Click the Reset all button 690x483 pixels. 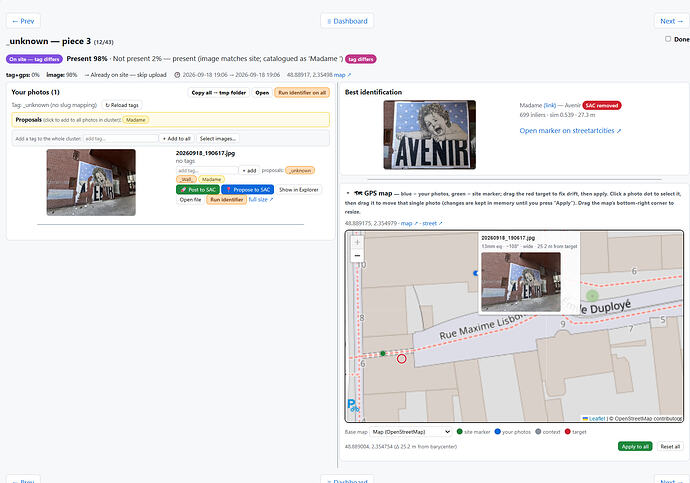point(670,446)
